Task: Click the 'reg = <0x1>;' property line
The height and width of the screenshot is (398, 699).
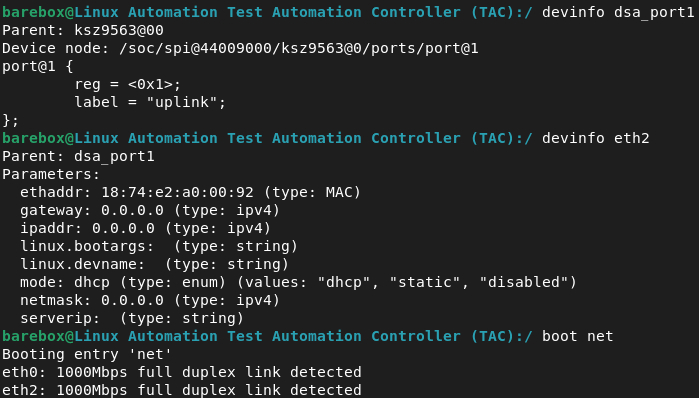Action: (x=127, y=84)
